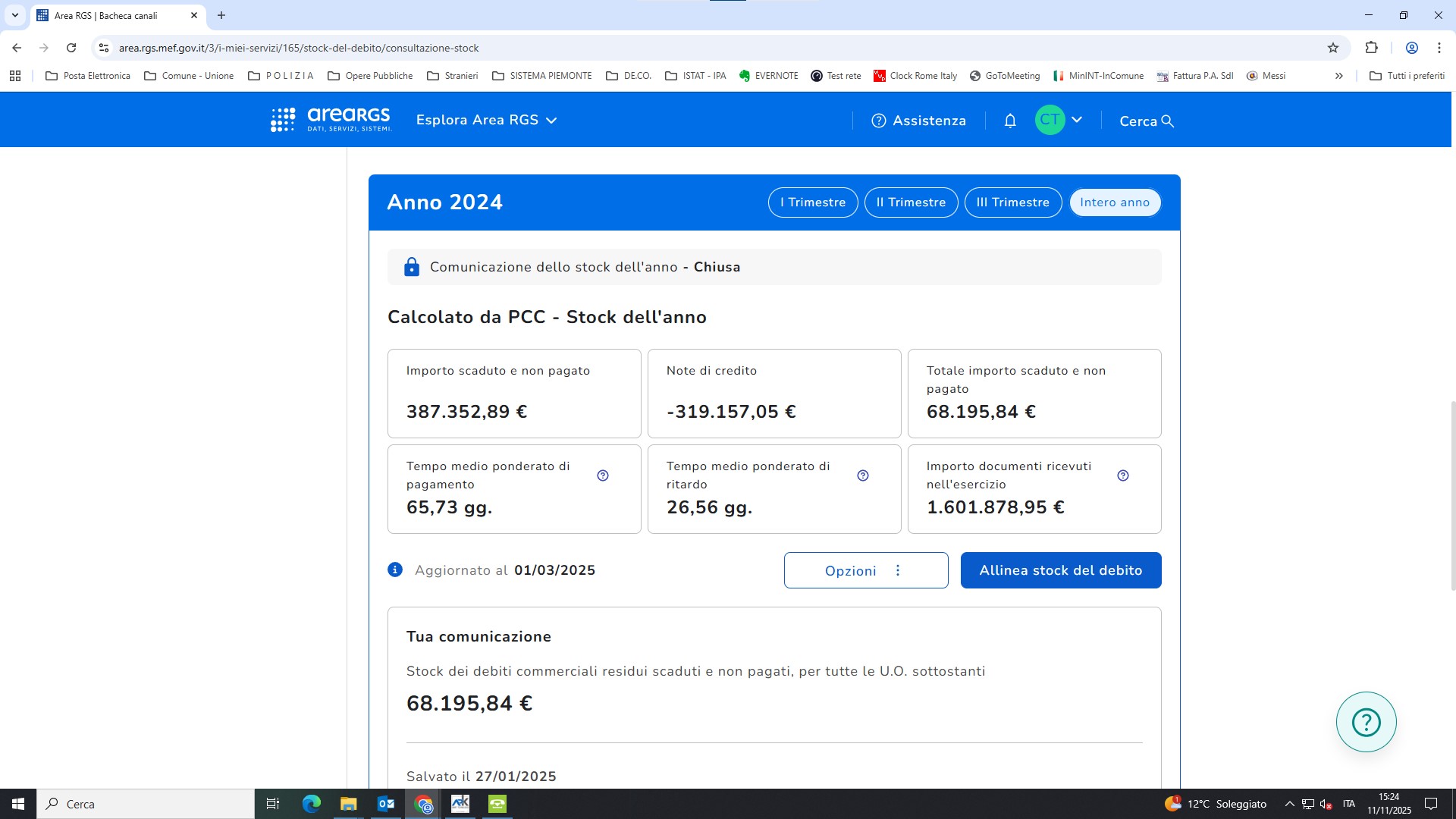The image size is (1456, 819).
Task: Click help icon for Tempo medio ponderato di pagamento
Action: [603, 475]
